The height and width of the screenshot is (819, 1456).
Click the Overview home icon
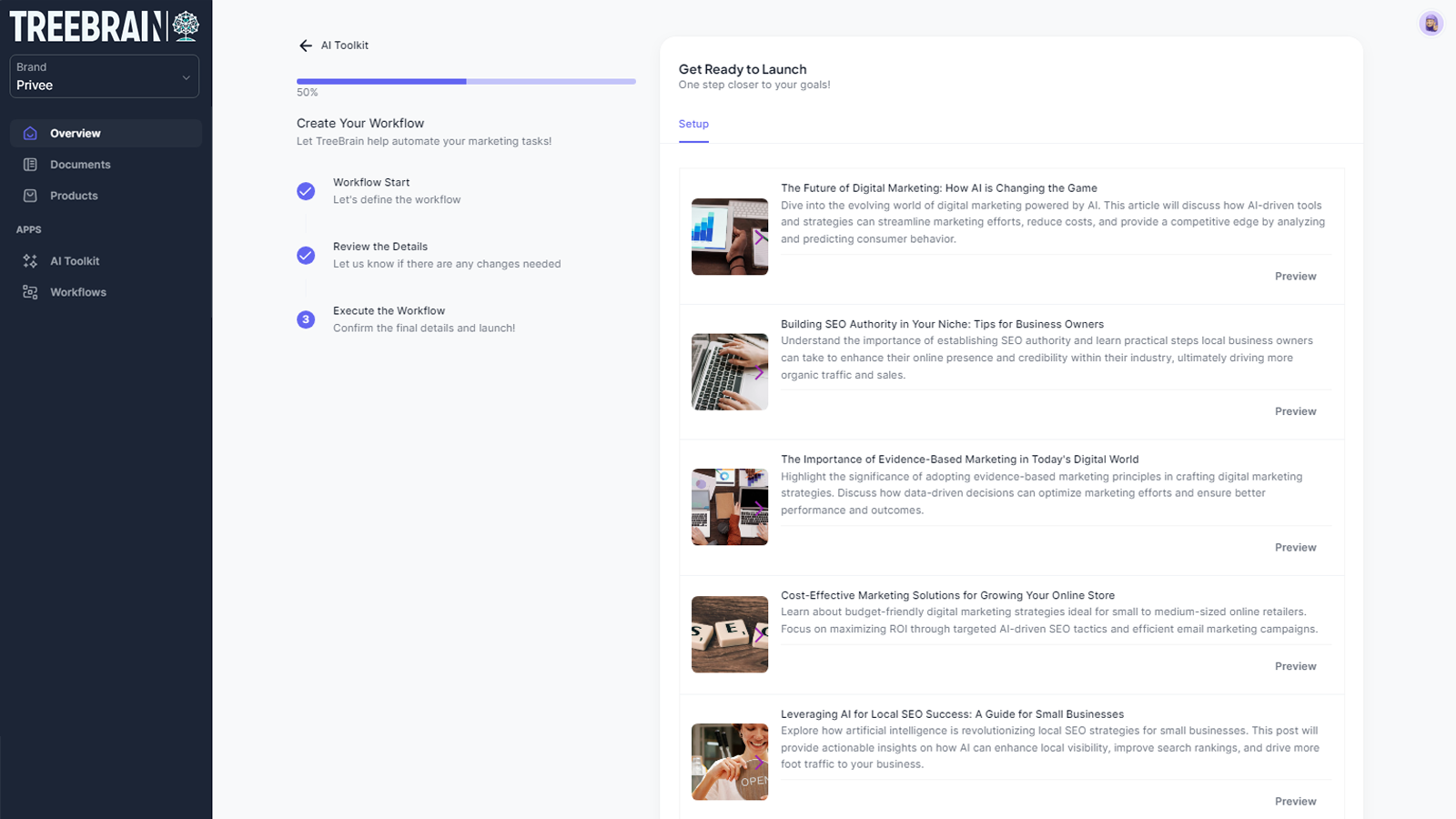pyautogui.click(x=30, y=133)
